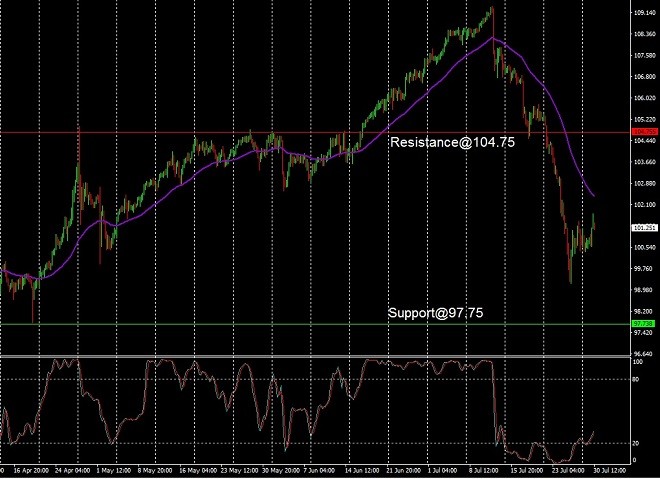Click the 102.880 price axis value
The image size is (660, 479).
(644, 184)
